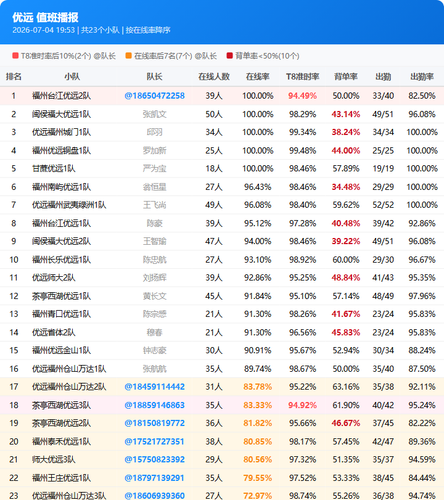Select team name 福州南屿优远1队
444x500 pixels.
pyautogui.click(x=61, y=187)
